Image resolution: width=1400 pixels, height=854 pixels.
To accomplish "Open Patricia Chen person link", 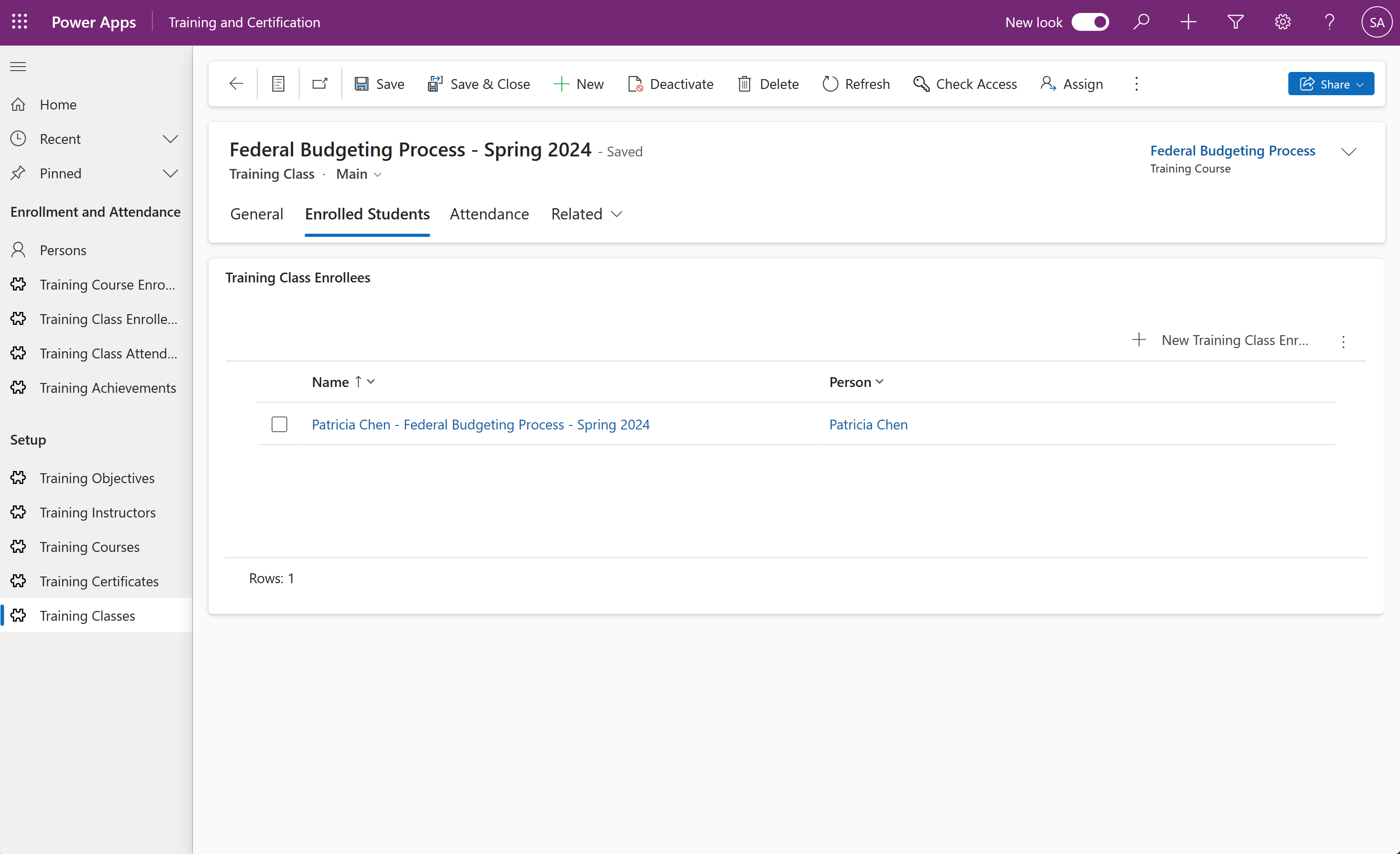I will pyautogui.click(x=868, y=425).
